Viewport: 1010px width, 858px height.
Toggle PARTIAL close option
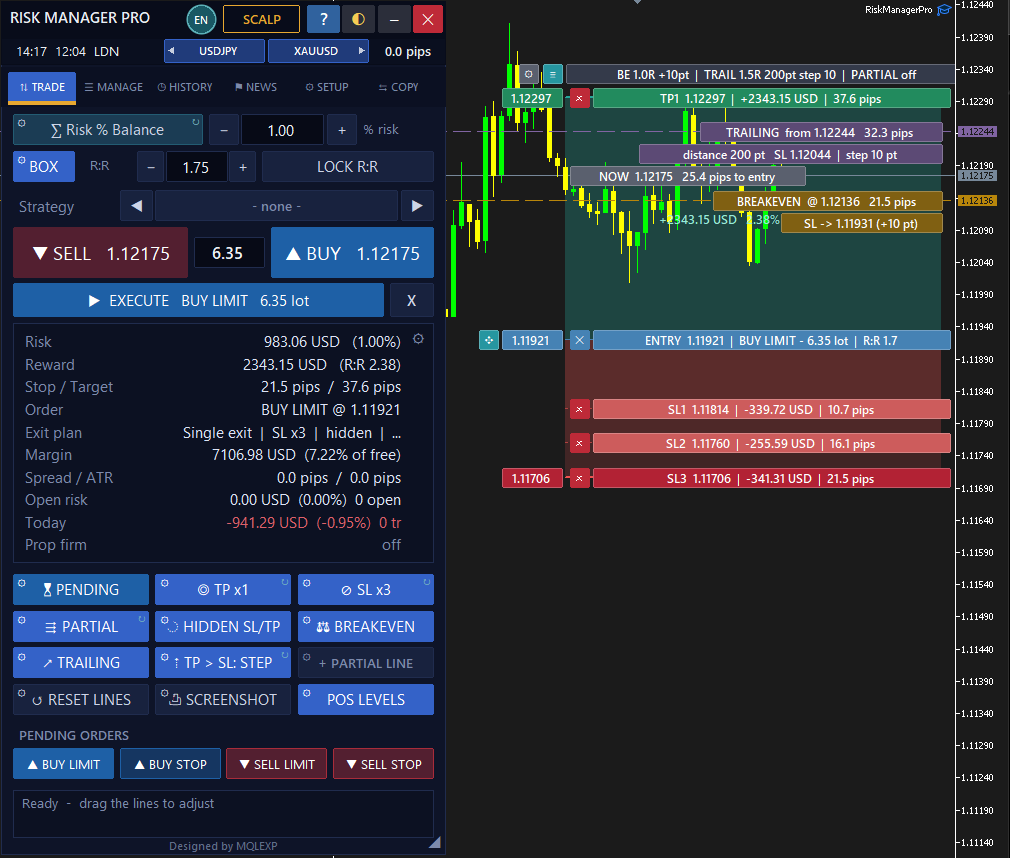[81, 627]
